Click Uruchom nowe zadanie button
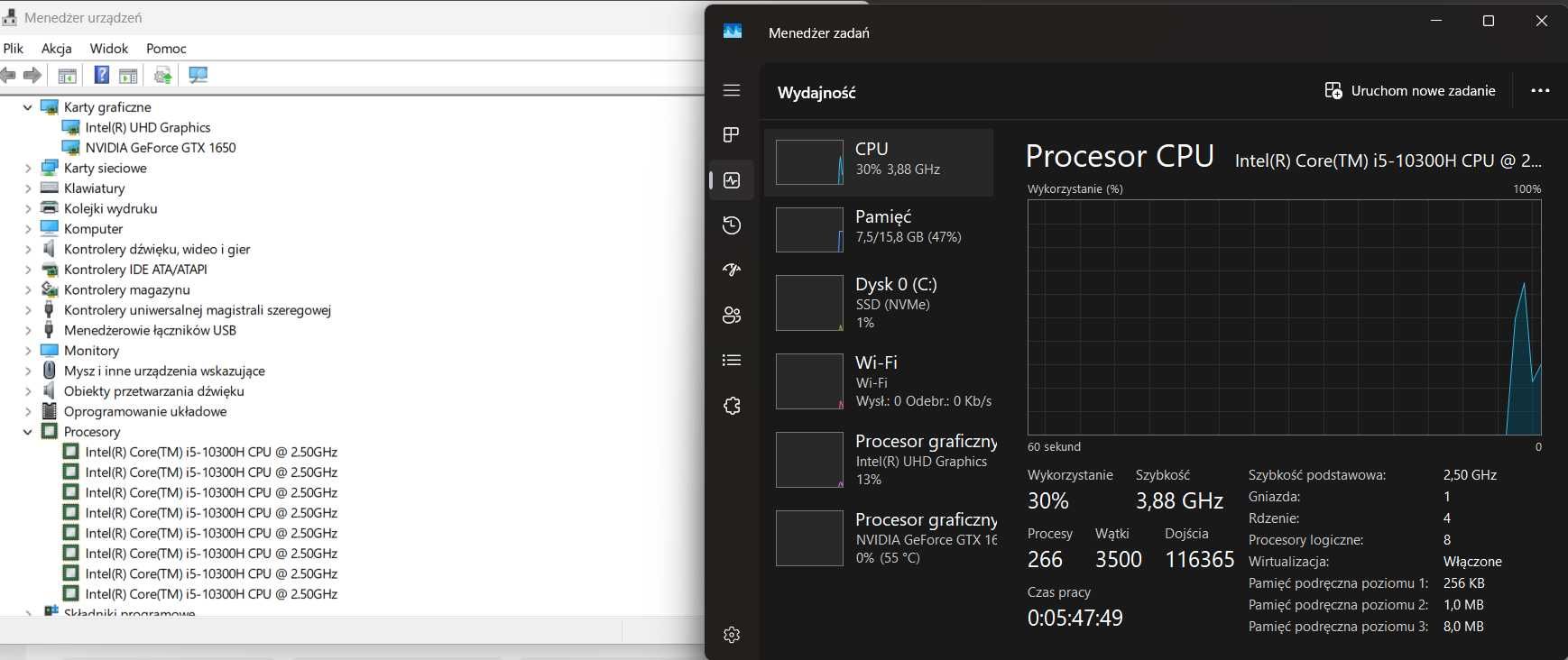The image size is (1568, 660). tap(1410, 90)
